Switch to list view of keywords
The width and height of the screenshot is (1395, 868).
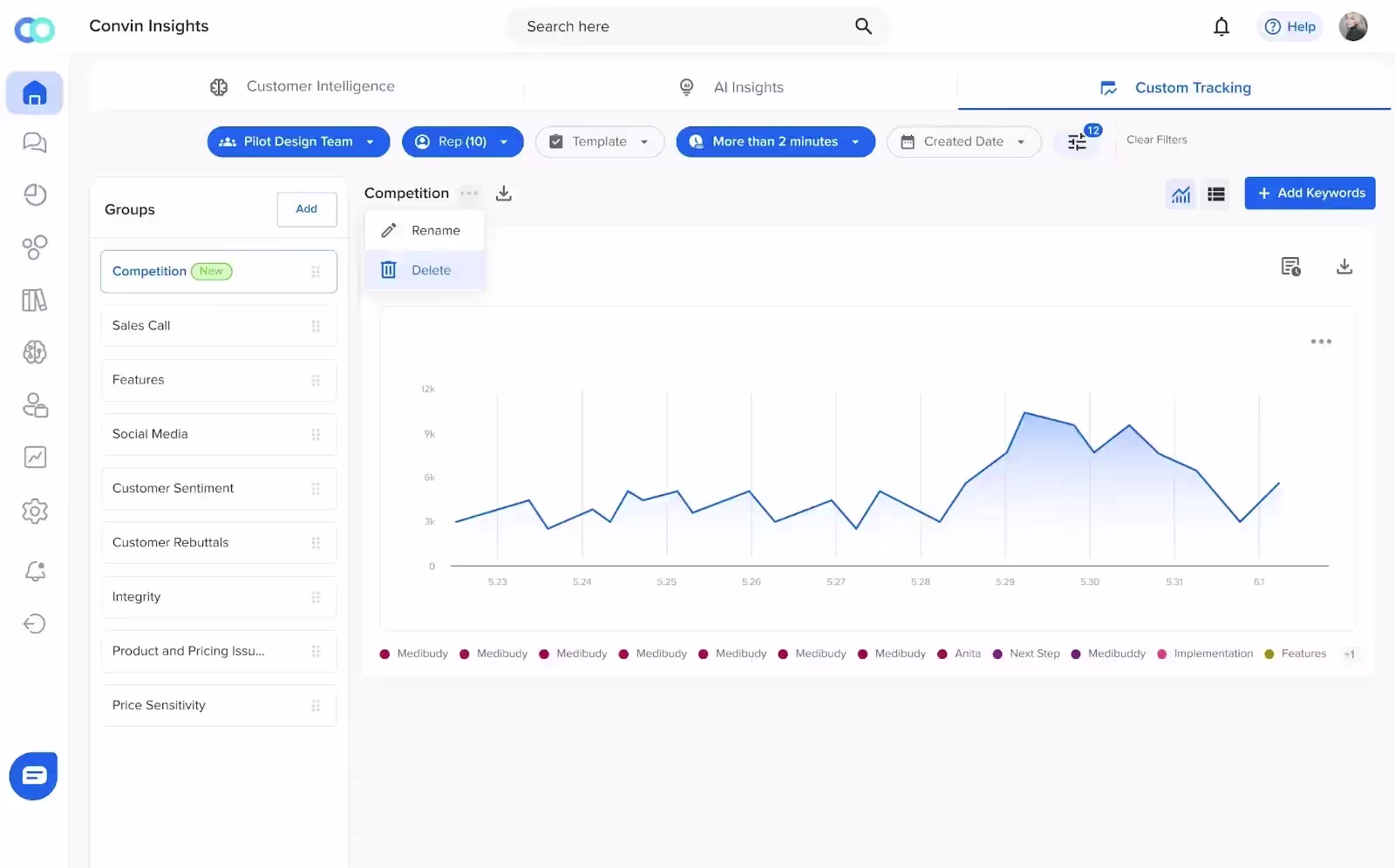click(x=1216, y=194)
